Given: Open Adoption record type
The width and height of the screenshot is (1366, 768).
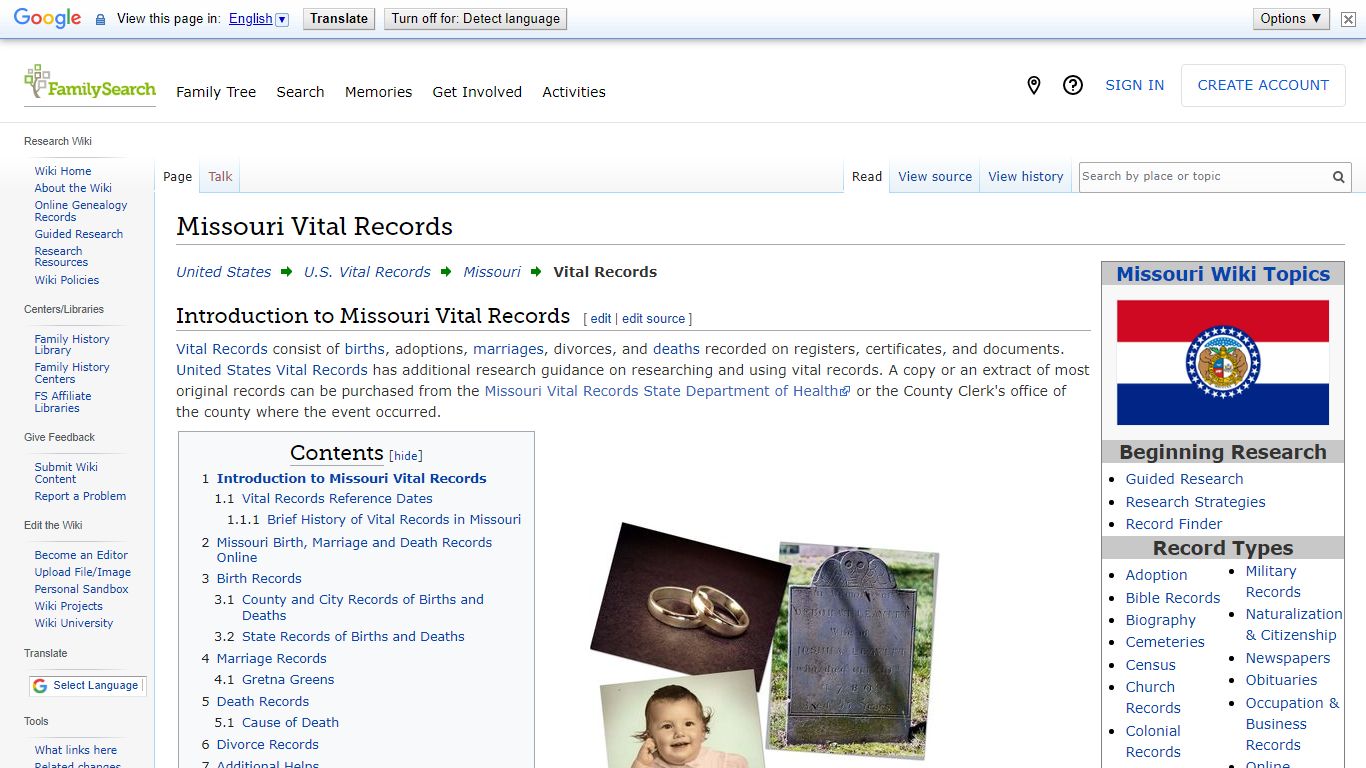Looking at the screenshot, I should coord(1156,575).
